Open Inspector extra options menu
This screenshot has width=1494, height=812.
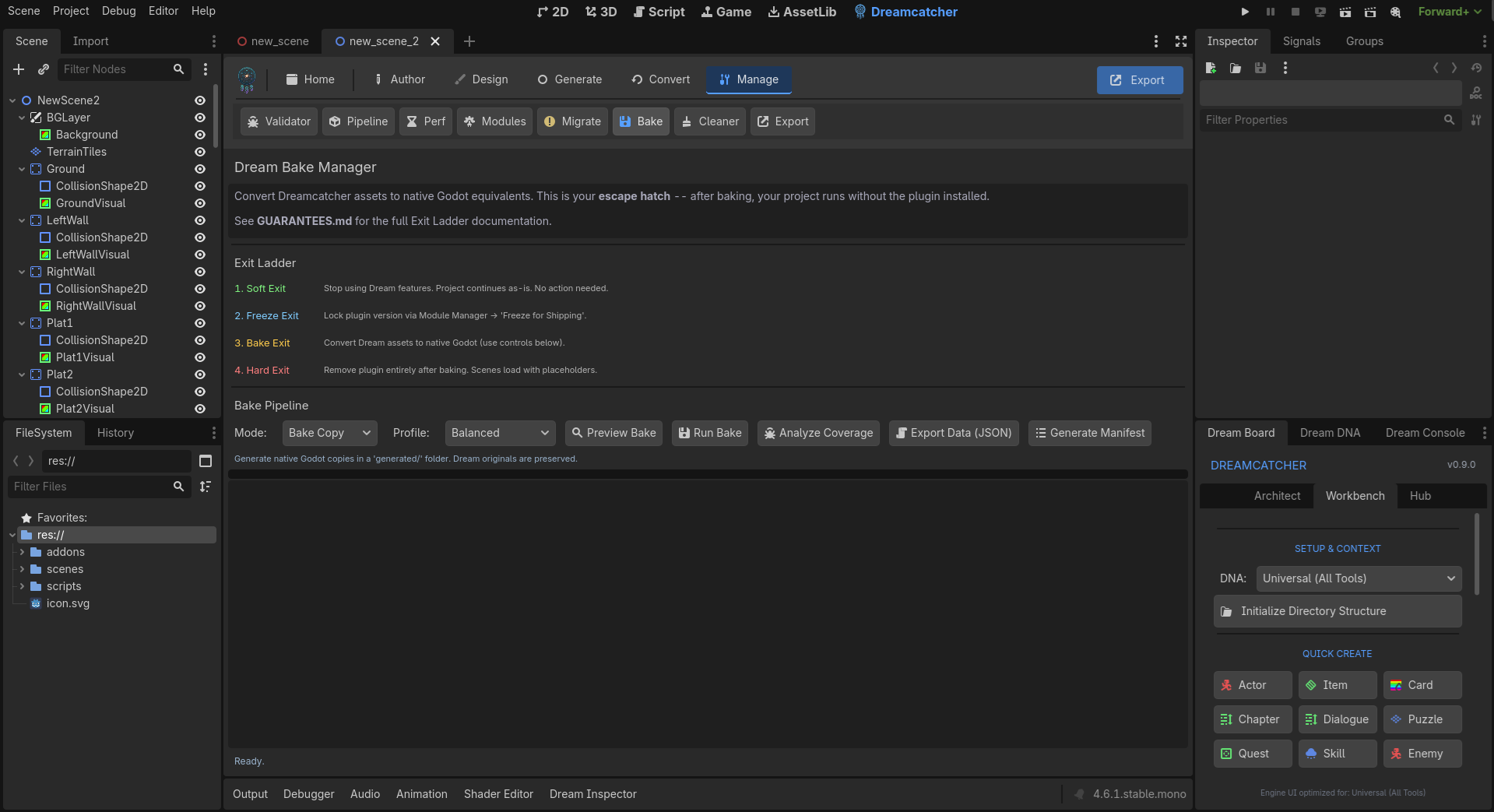pyautogui.click(x=1285, y=68)
